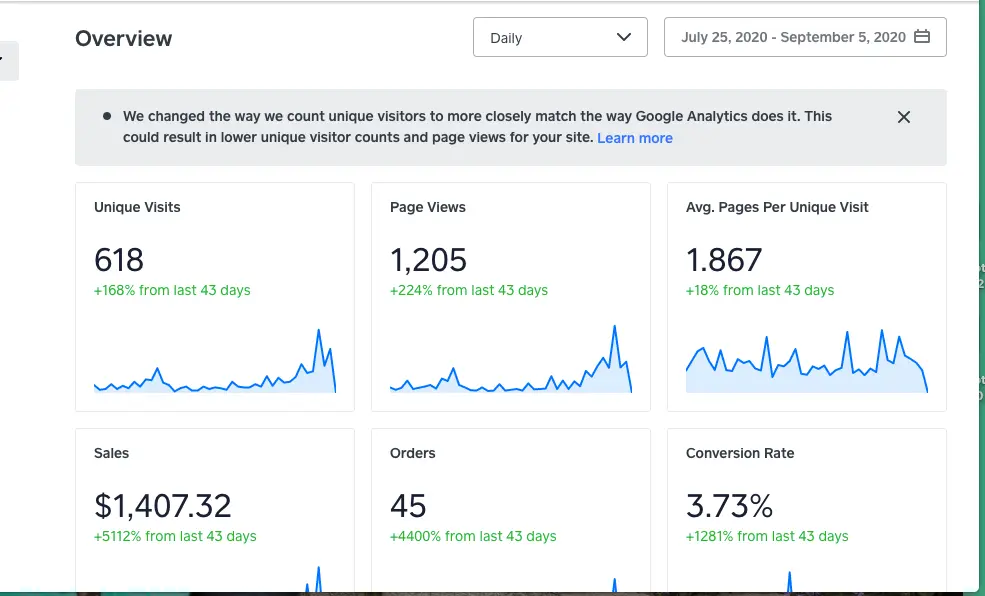Click the calendar icon in date range
This screenshot has width=985, height=596.
(x=922, y=36)
